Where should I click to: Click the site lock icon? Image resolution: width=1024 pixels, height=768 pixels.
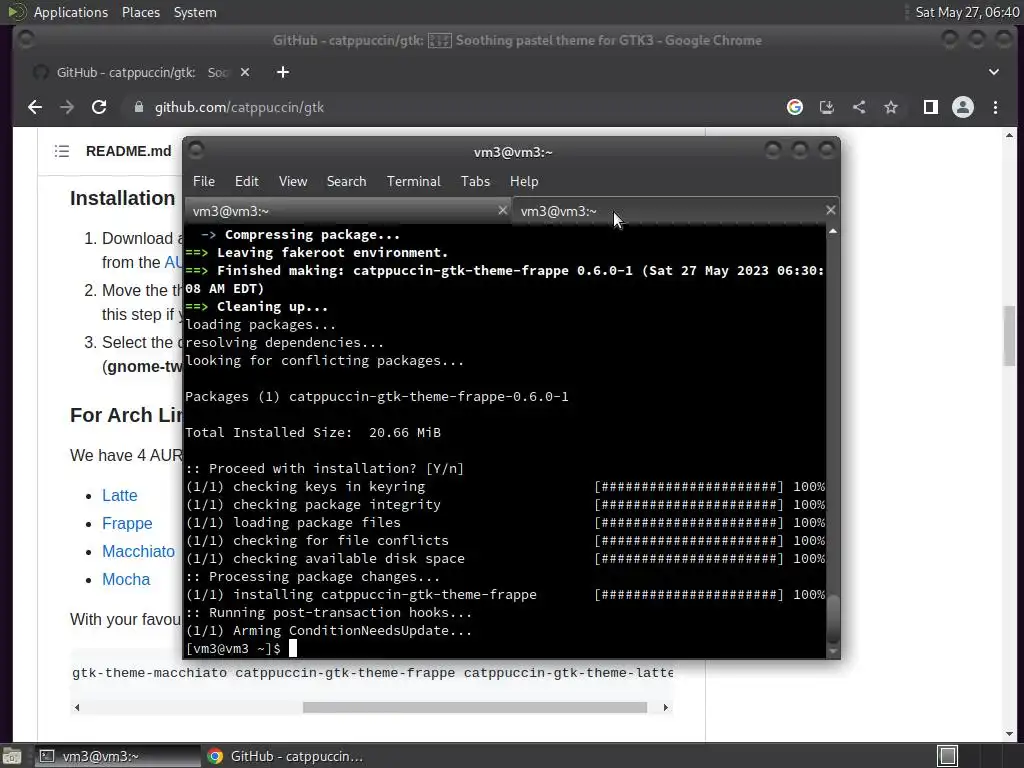(x=138, y=107)
